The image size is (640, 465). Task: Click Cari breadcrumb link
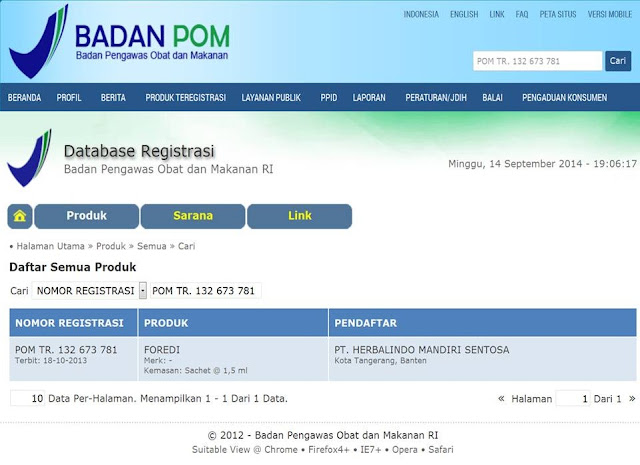tap(187, 246)
